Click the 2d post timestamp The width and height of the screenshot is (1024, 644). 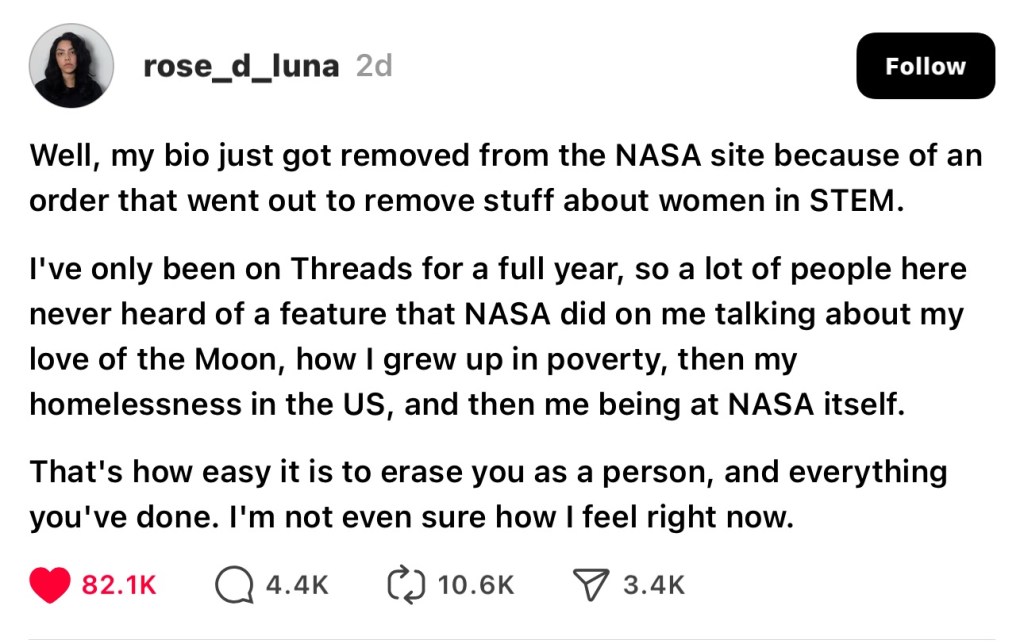click(x=374, y=66)
